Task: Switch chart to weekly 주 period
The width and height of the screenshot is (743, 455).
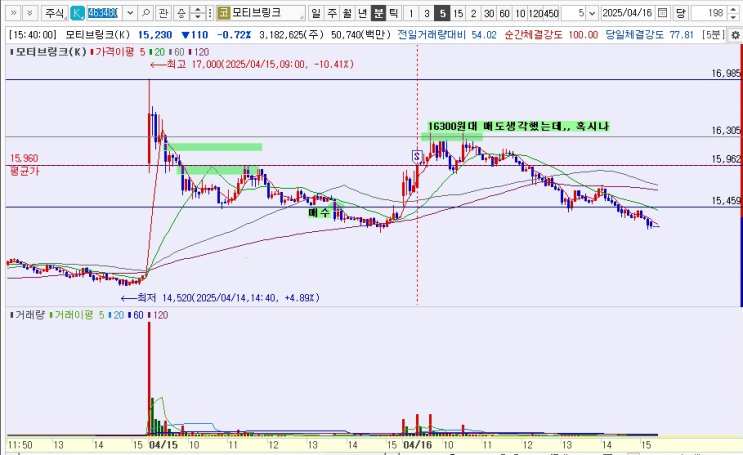Action: pos(331,13)
